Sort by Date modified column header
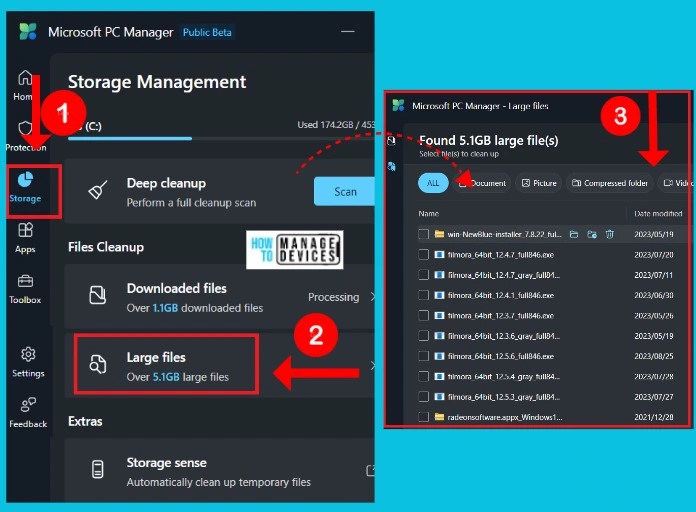The width and height of the screenshot is (696, 512). [x=658, y=214]
